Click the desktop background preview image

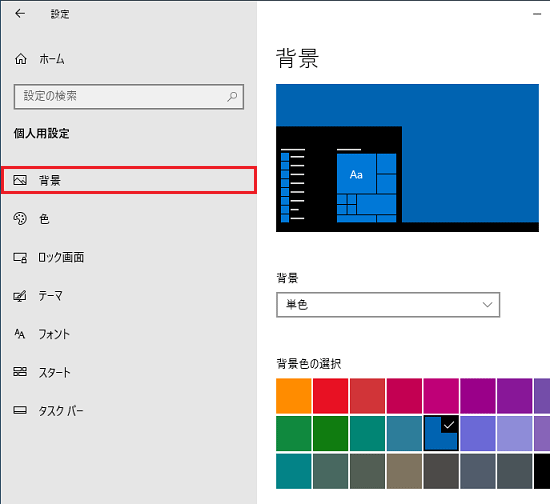pyautogui.click(x=407, y=158)
